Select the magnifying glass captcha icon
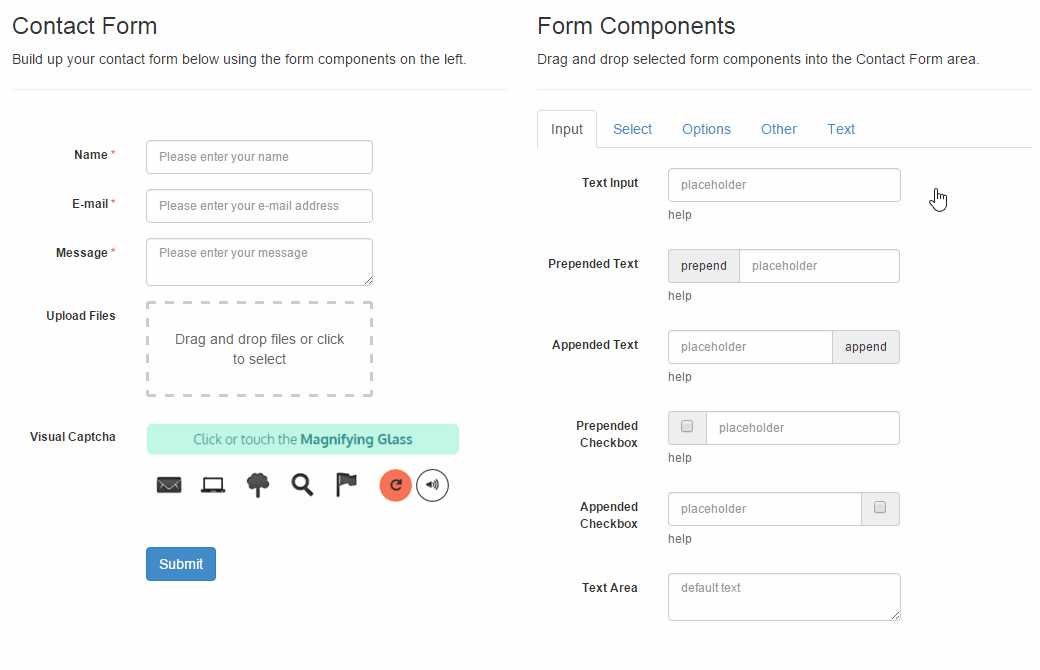The height and width of the screenshot is (670, 1040). coord(302,485)
